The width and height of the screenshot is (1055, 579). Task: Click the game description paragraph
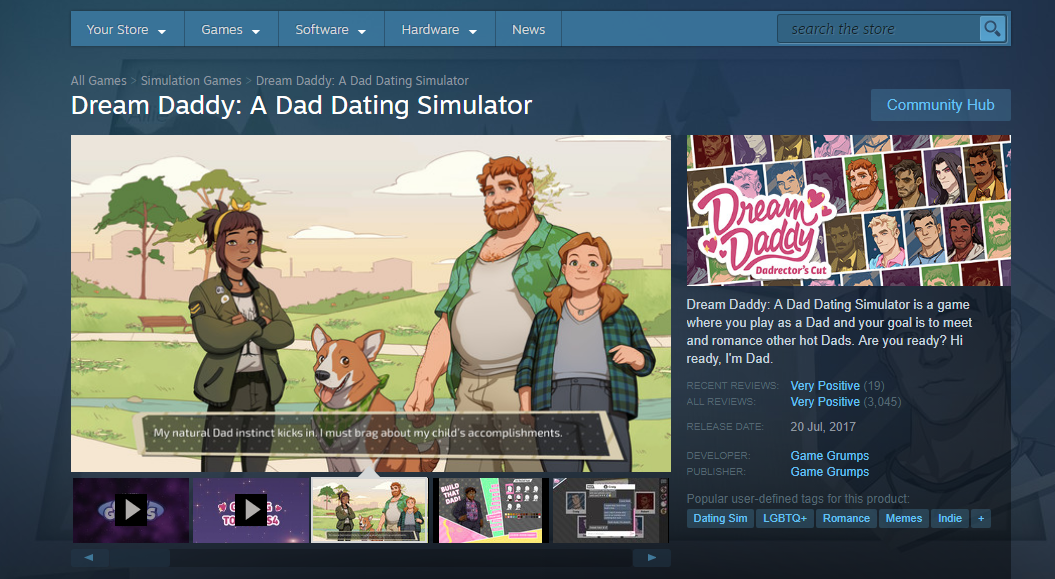click(x=829, y=332)
